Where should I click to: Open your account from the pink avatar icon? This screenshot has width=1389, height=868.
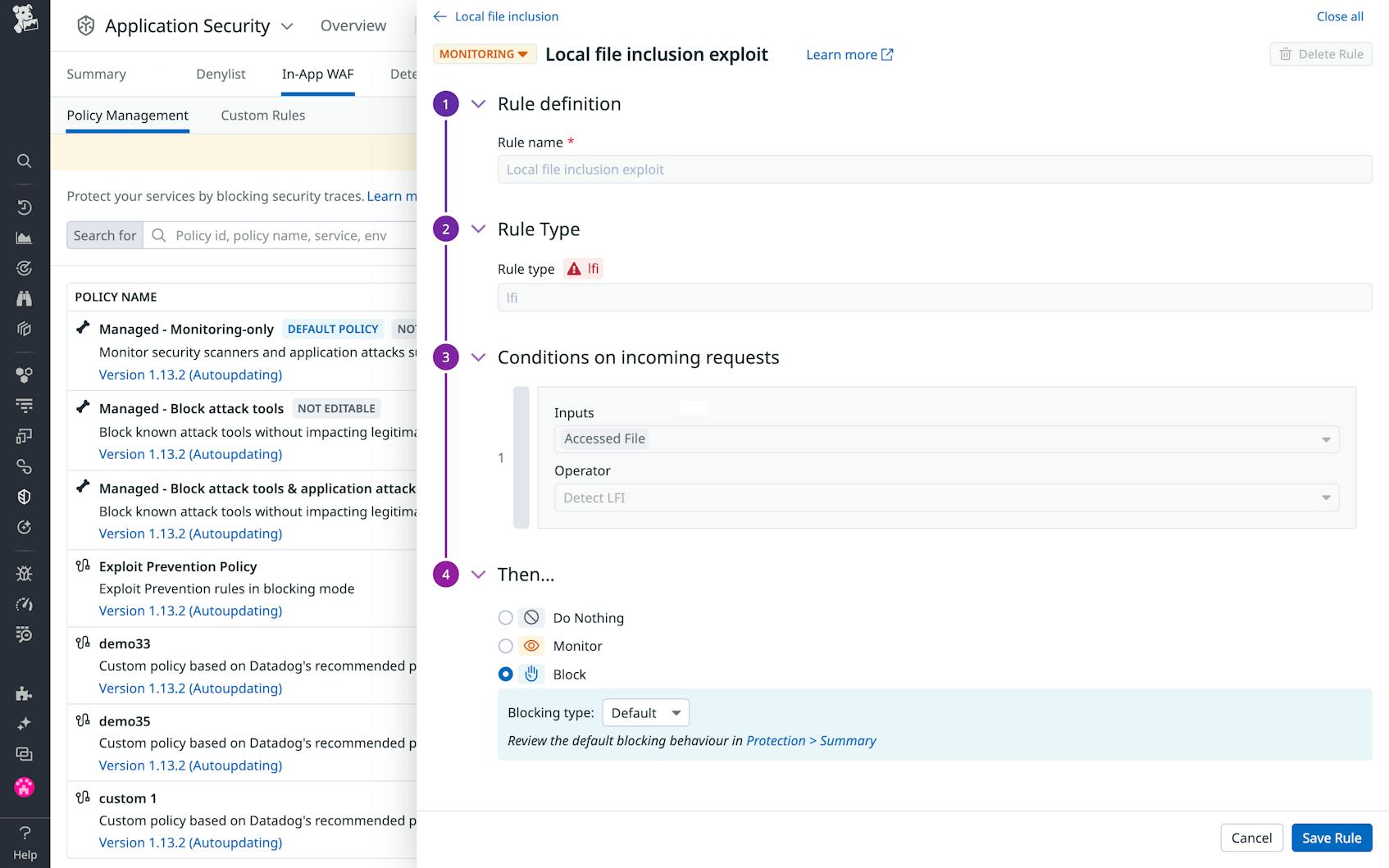(x=24, y=788)
